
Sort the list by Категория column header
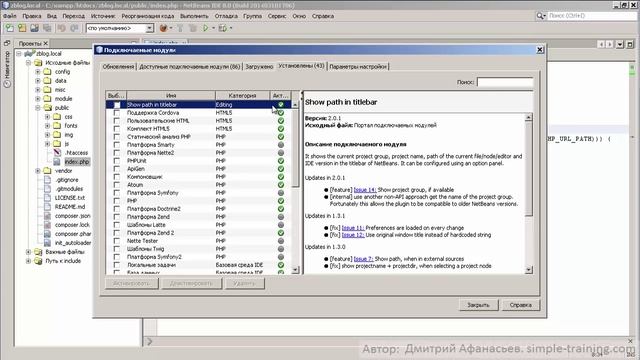coord(242,96)
